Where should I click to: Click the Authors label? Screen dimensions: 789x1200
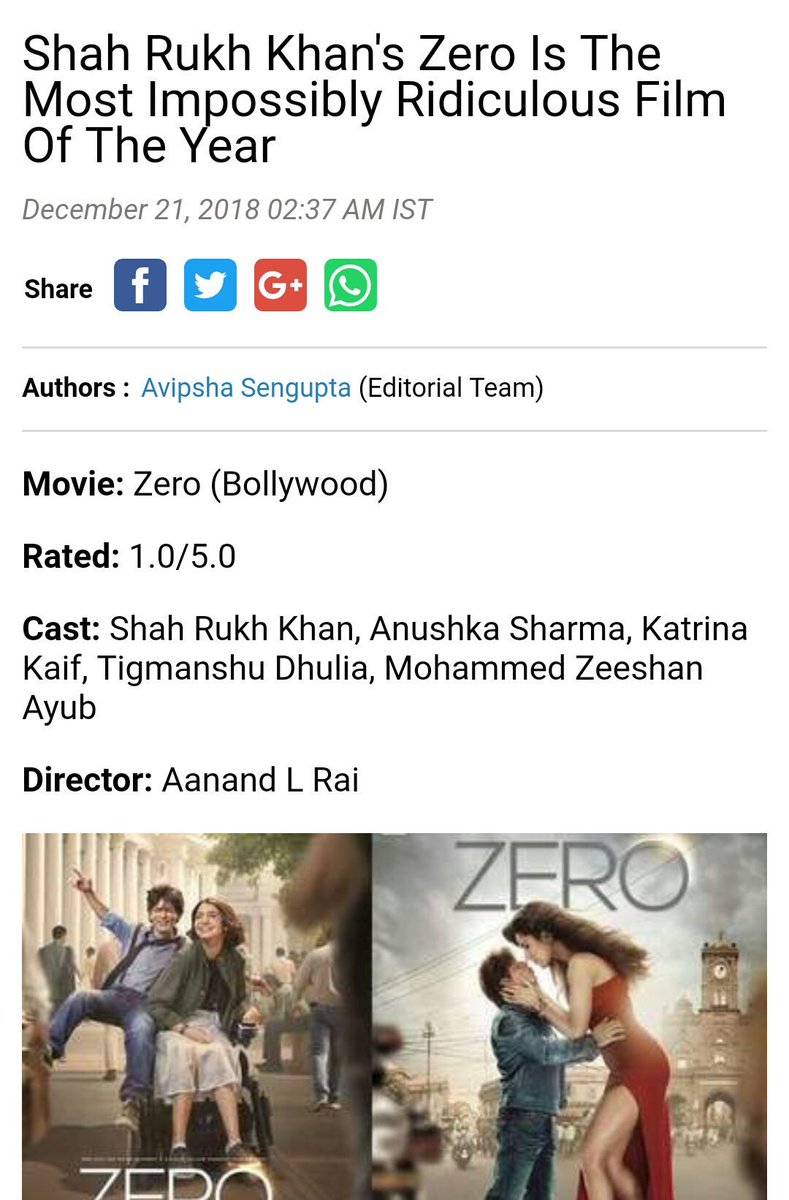(x=76, y=388)
